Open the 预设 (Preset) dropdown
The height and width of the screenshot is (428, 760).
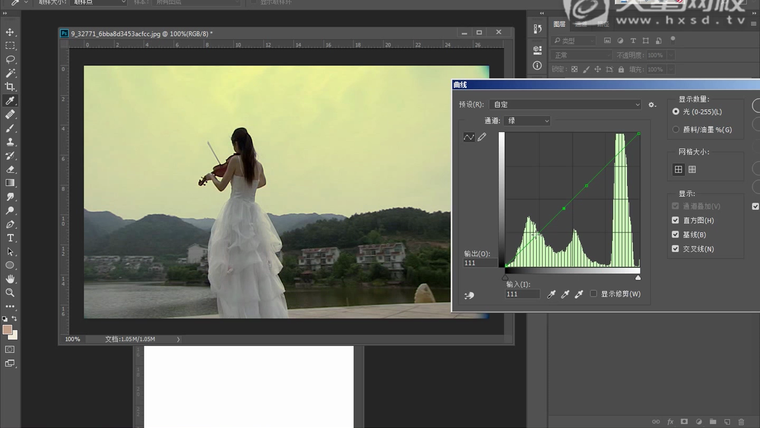pos(565,104)
